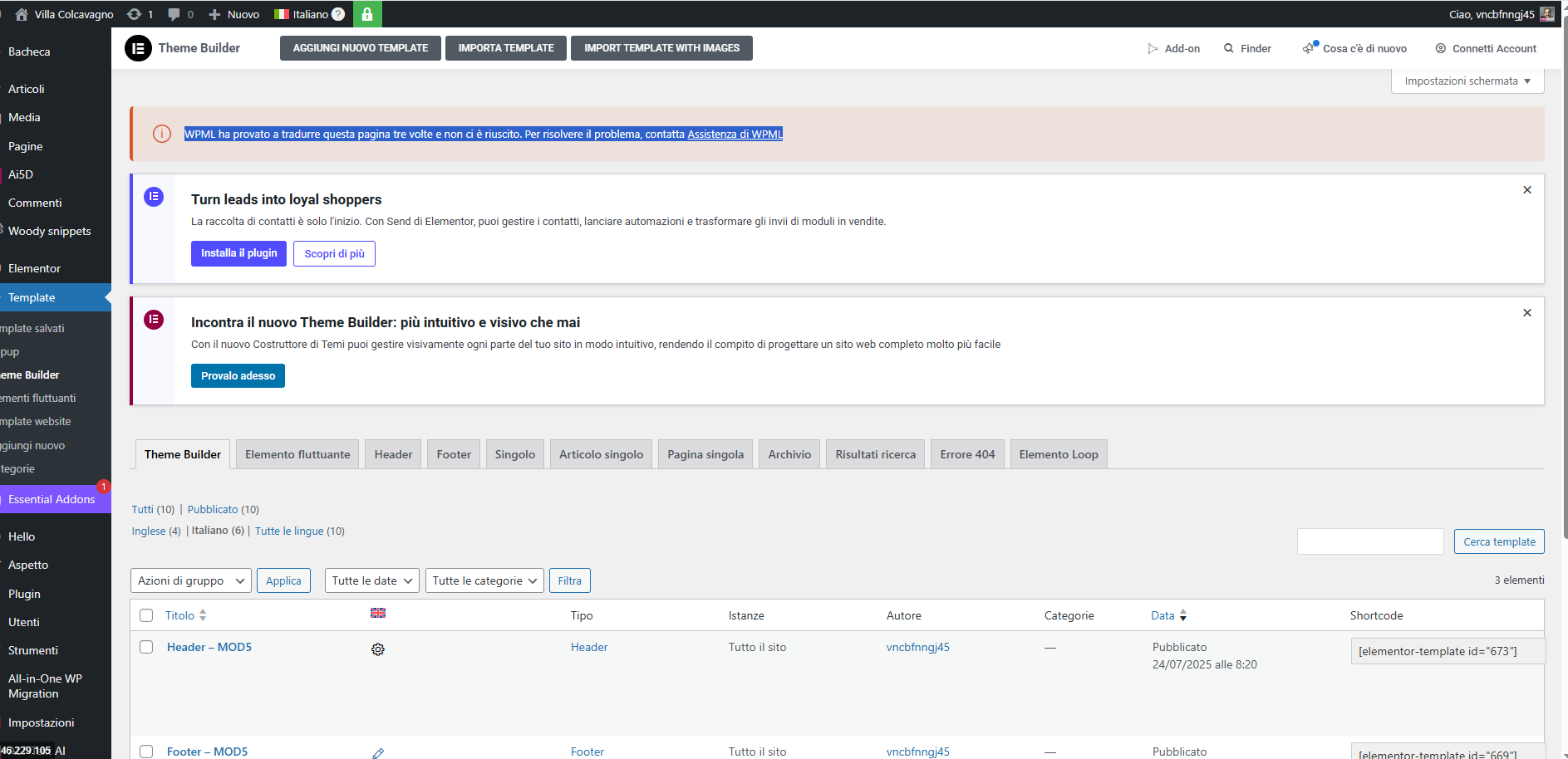This screenshot has width=1568, height=759.
Task: Open the Azioni di gruppo dropdown
Action: click(191, 580)
